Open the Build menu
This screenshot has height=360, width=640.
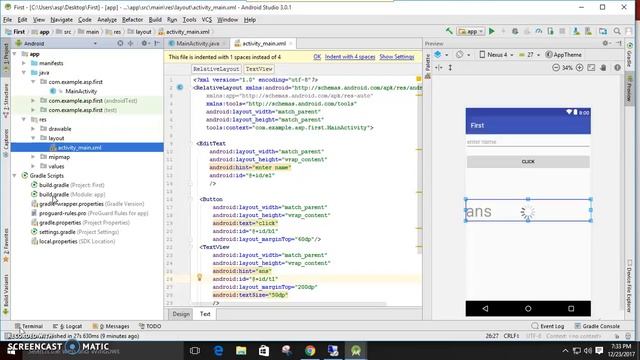155,20
